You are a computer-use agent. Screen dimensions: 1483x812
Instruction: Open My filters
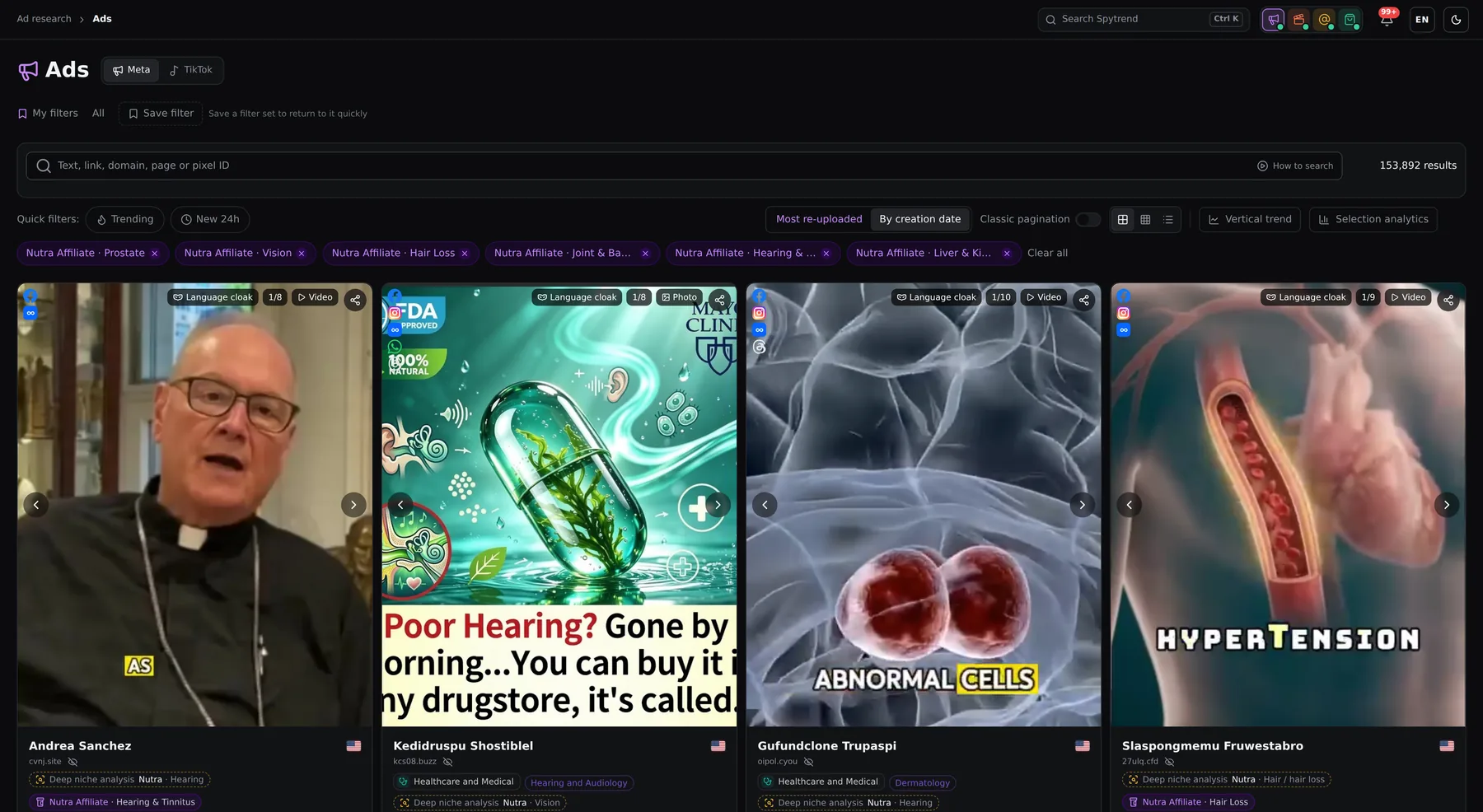pos(48,114)
